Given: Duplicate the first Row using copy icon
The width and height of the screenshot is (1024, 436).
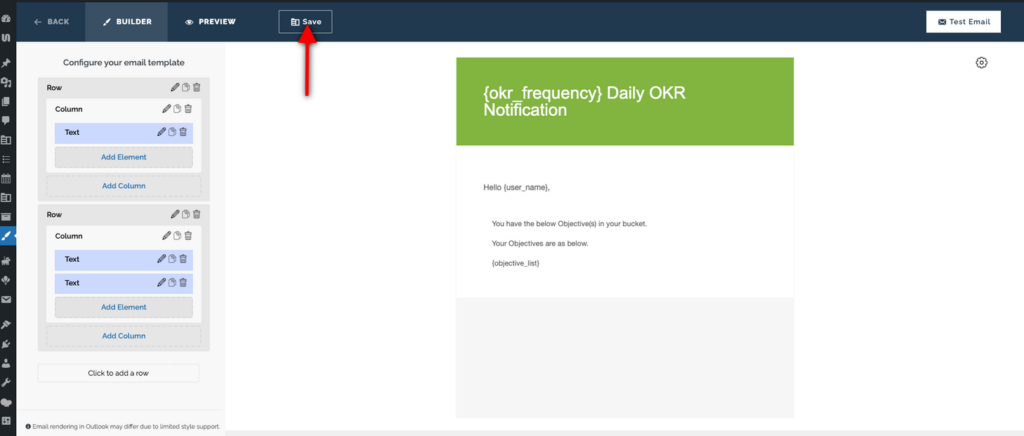Looking at the screenshot, I should tap(186, 88).
